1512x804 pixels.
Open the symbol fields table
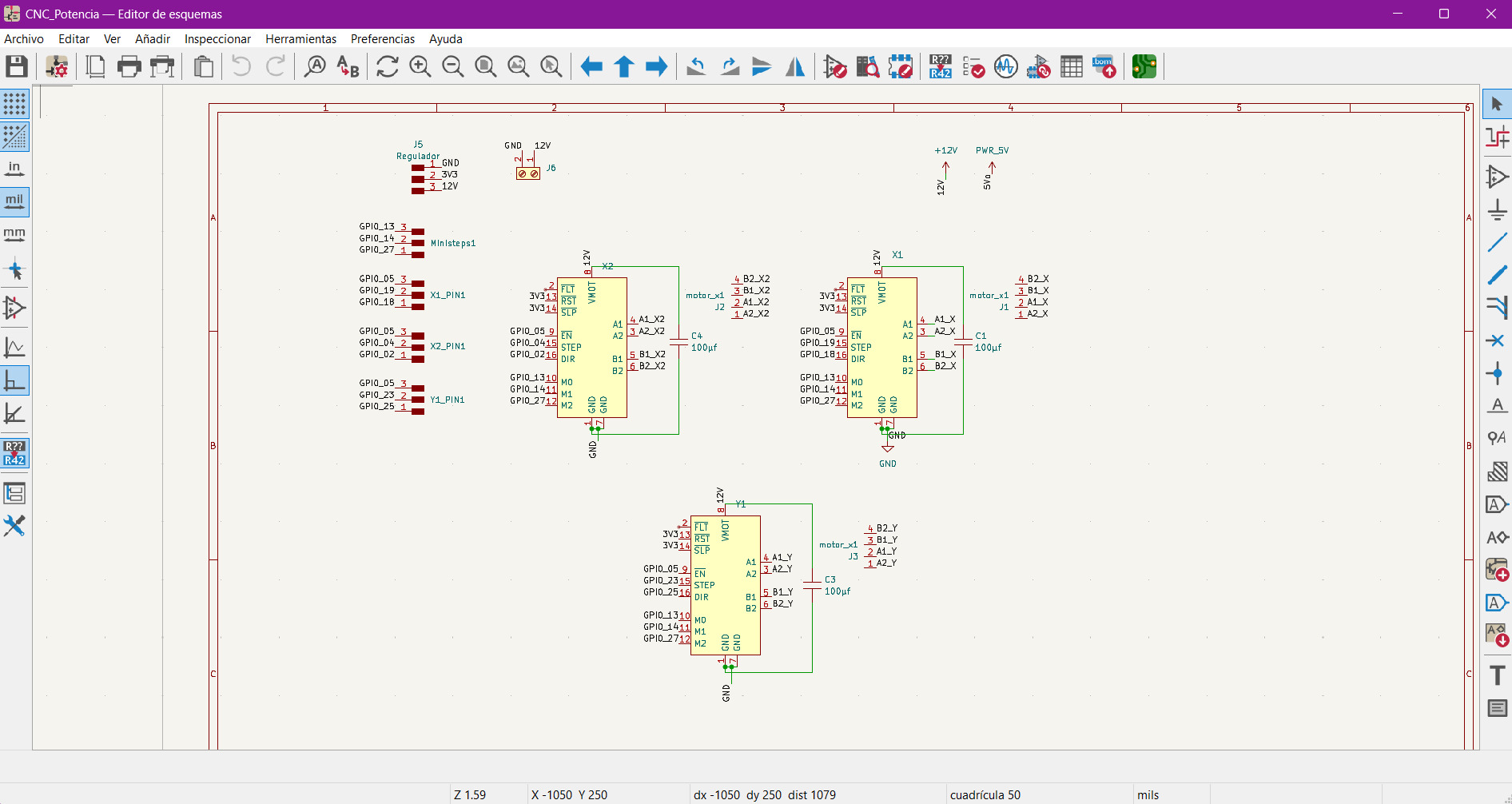click(1072, 66)
